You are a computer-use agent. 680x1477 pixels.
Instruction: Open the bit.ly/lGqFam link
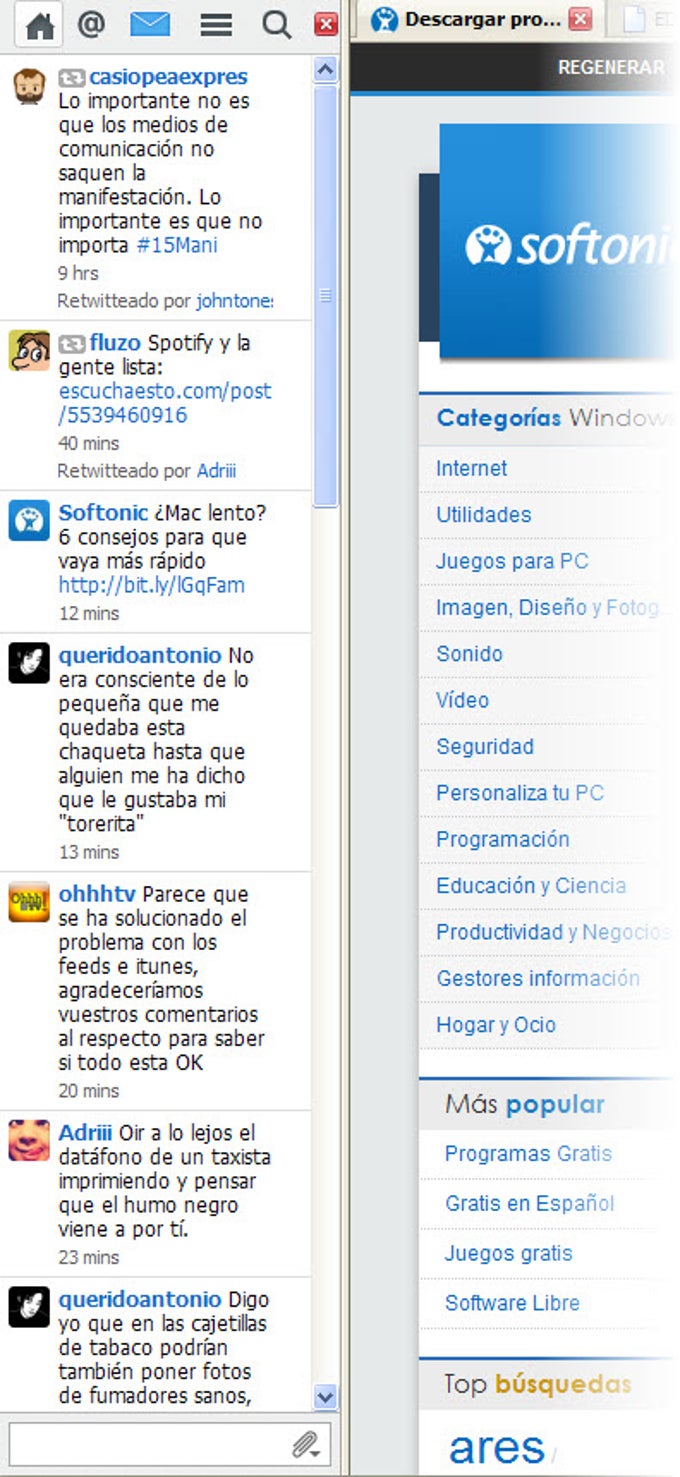(151, 585)
